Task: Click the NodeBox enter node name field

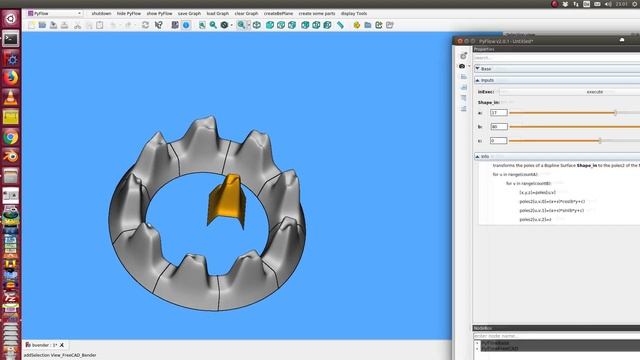Action: [x=556, y=336]
